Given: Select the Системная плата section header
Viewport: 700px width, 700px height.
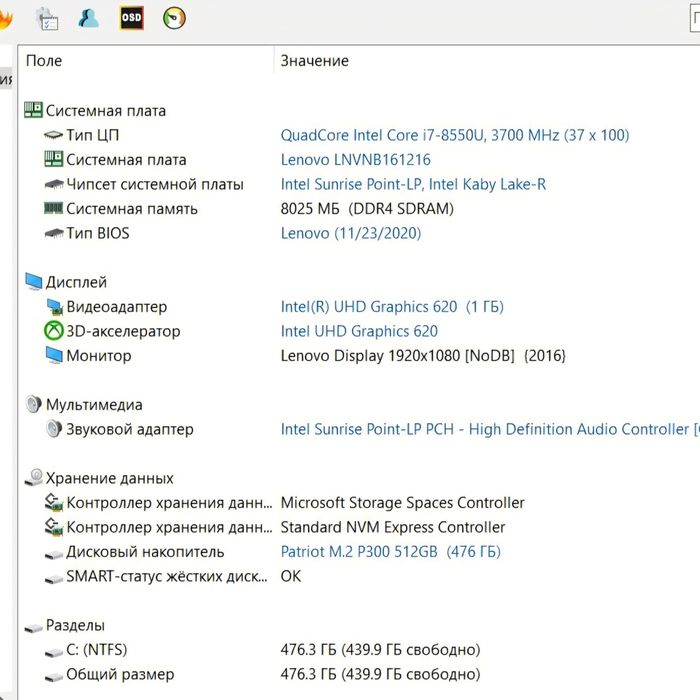Looking at the screenshot, I should [x=106, y=110].
